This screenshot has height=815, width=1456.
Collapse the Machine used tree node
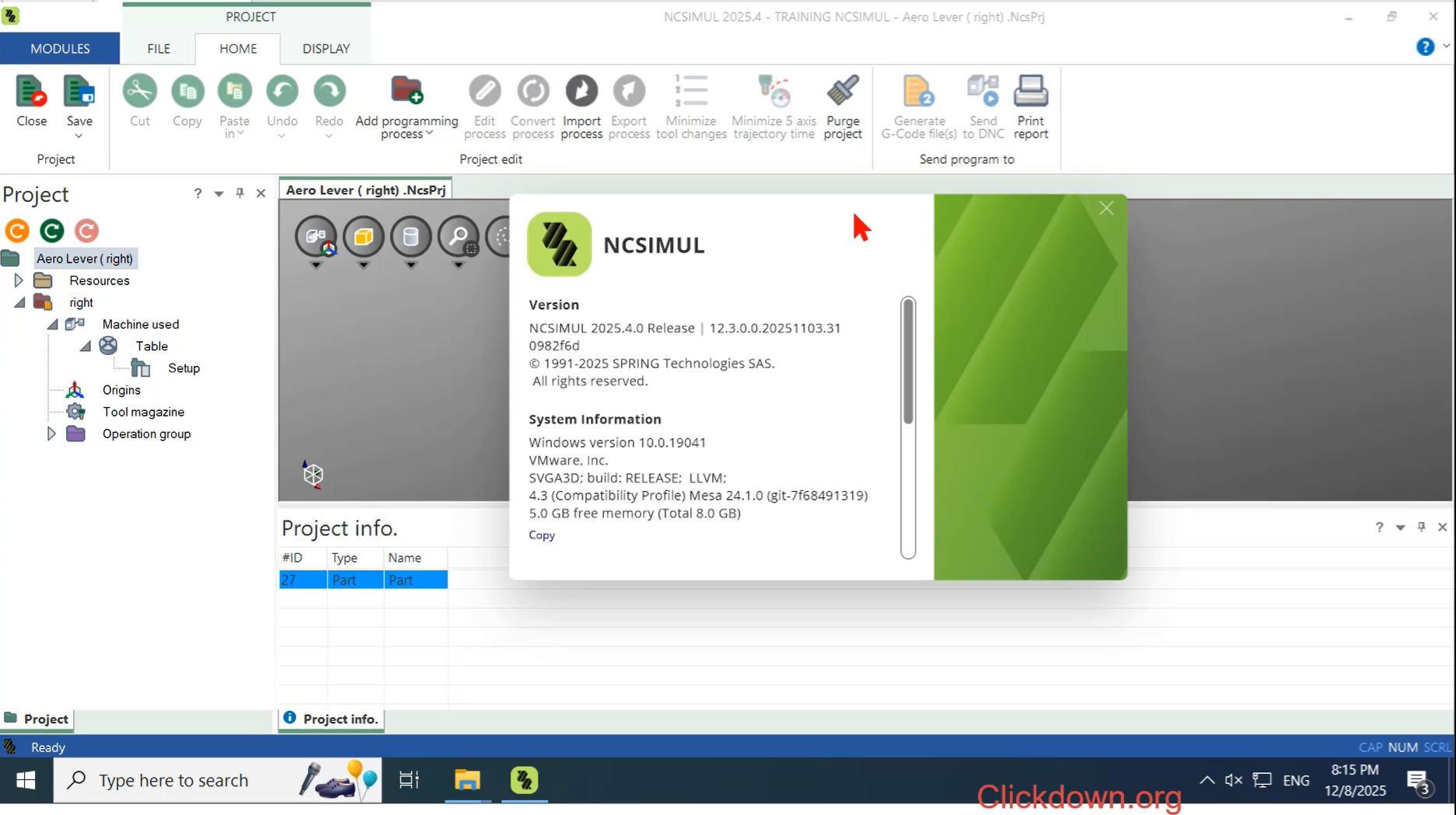[52, 325]
